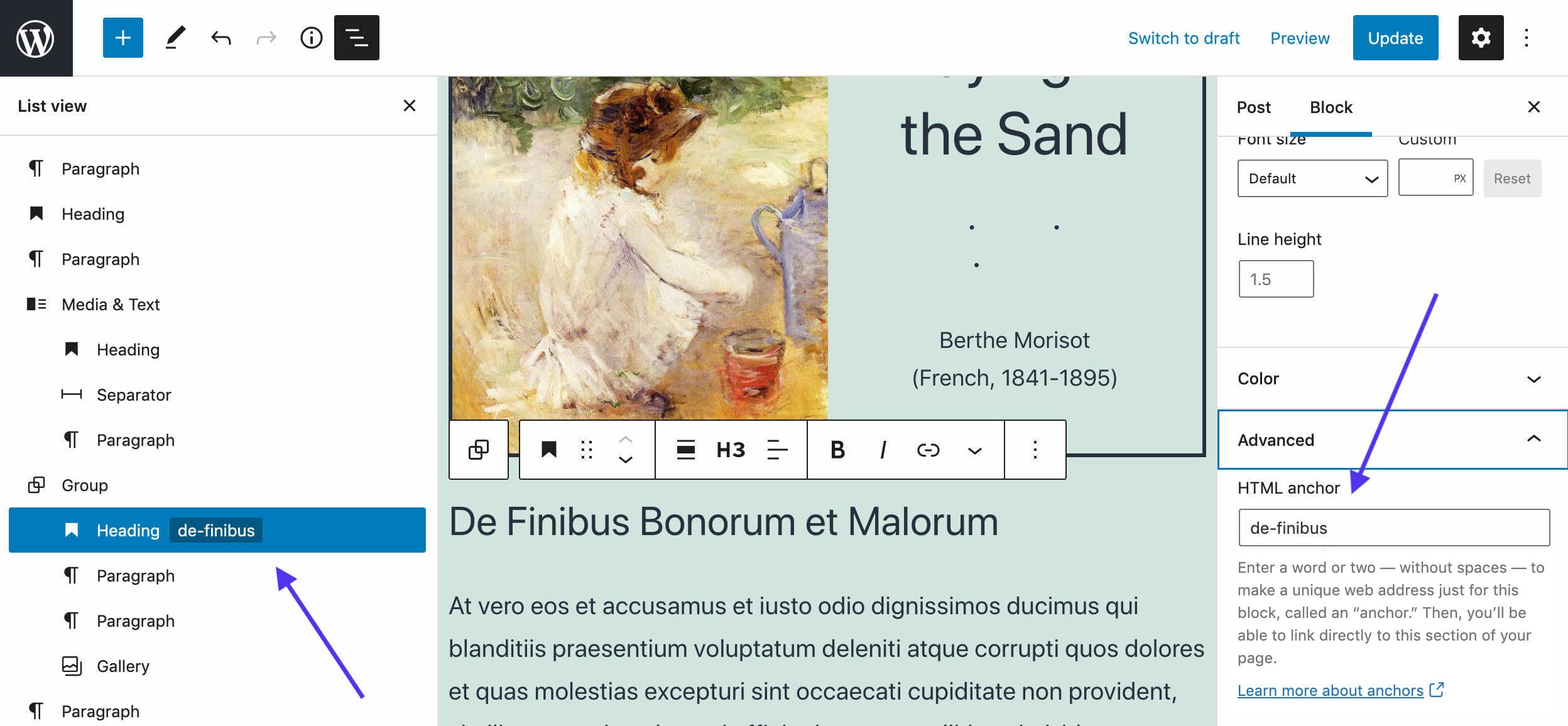
Task: Toggle italic formatting on heading
Action: [883, 449]
